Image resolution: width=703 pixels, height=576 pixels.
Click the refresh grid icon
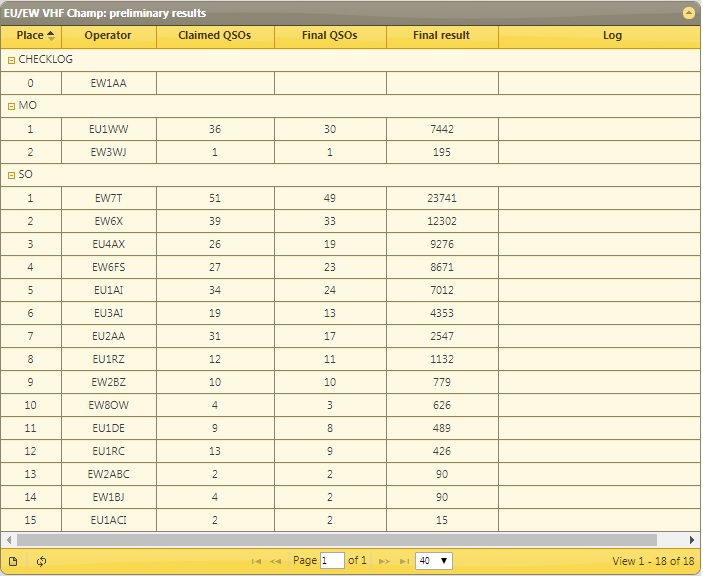point(41,561)
